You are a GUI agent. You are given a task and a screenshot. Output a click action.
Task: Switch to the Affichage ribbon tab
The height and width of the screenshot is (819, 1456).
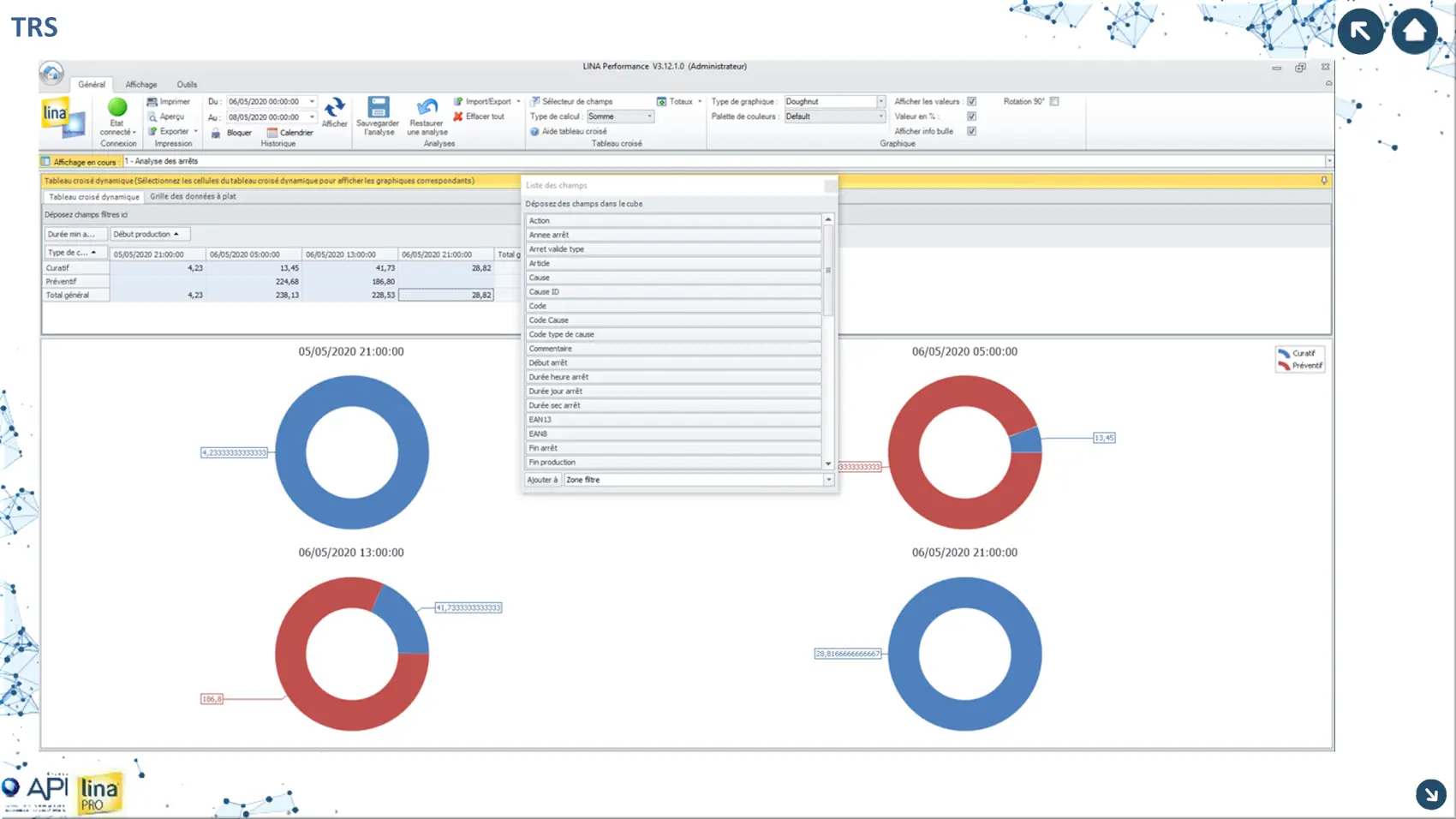coord(141,85)
